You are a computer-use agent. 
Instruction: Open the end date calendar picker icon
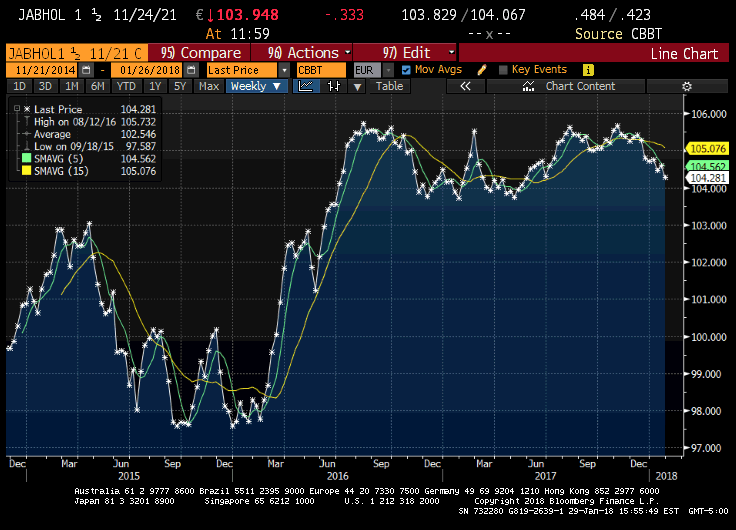click(x=191, y=70)
